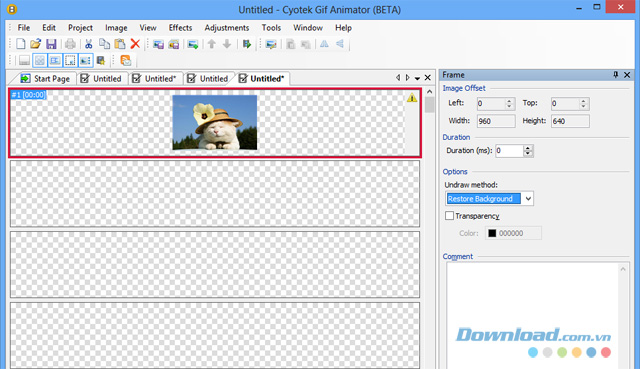Open the File menu
The width and height of the screenshot is (640, 369).
pyautogui.click(x=24, y=28)
